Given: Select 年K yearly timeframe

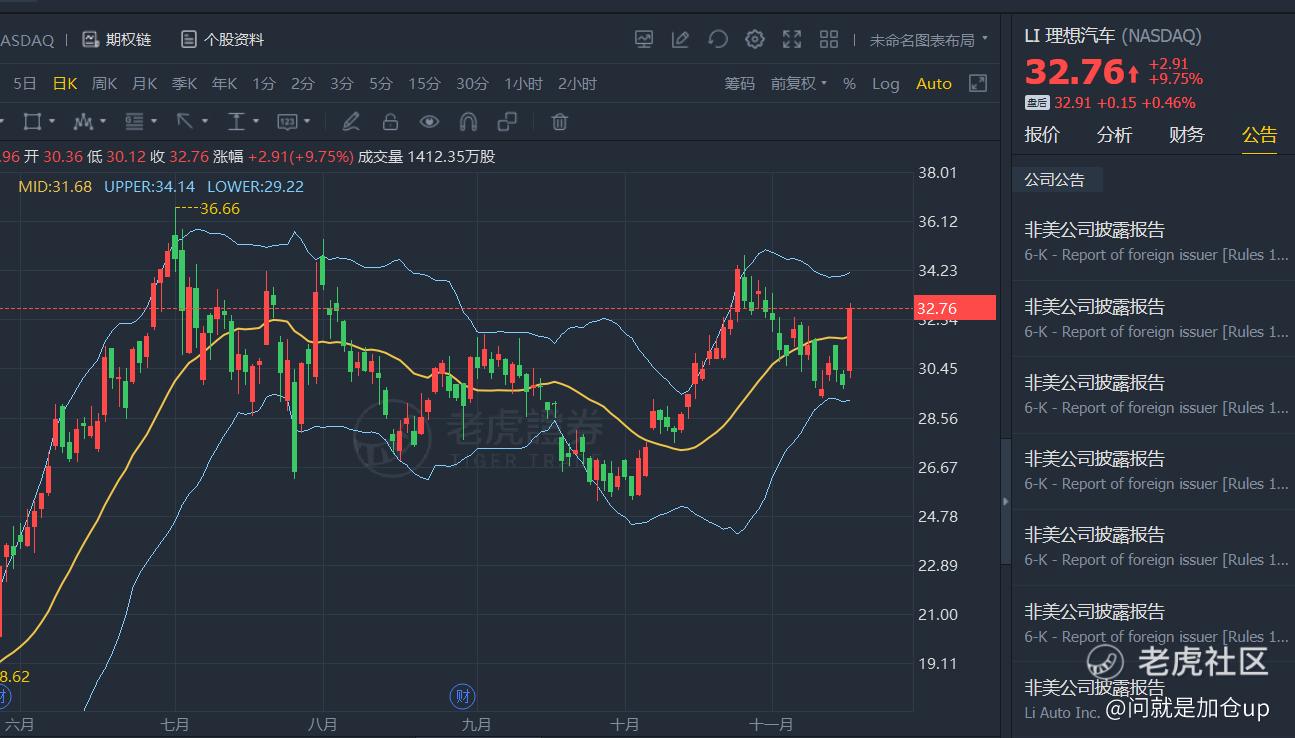Looking at the screenshot, I should (x=225, y=84).
